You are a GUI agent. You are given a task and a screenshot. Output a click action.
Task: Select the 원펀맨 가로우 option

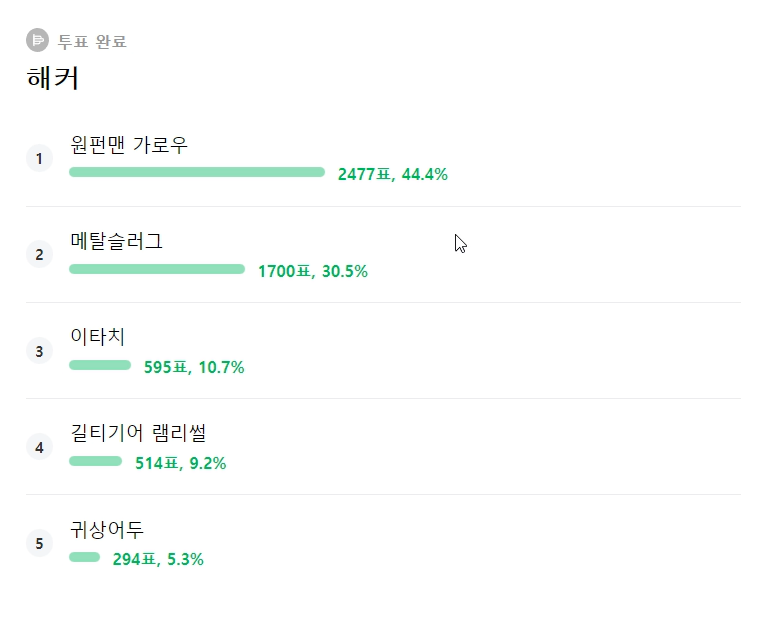pos(129,146)
